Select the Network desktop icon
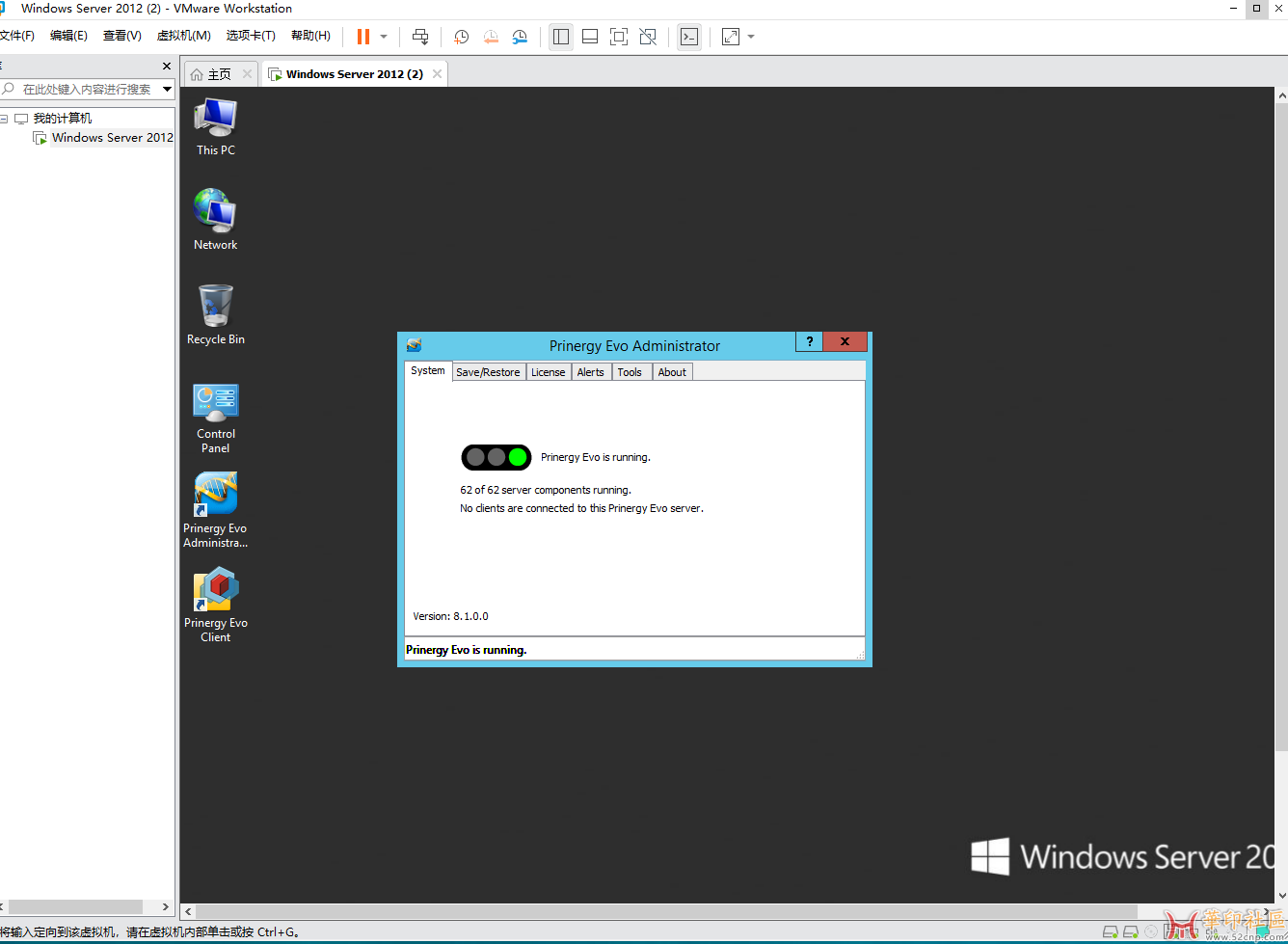 click(x=216, y=220)
